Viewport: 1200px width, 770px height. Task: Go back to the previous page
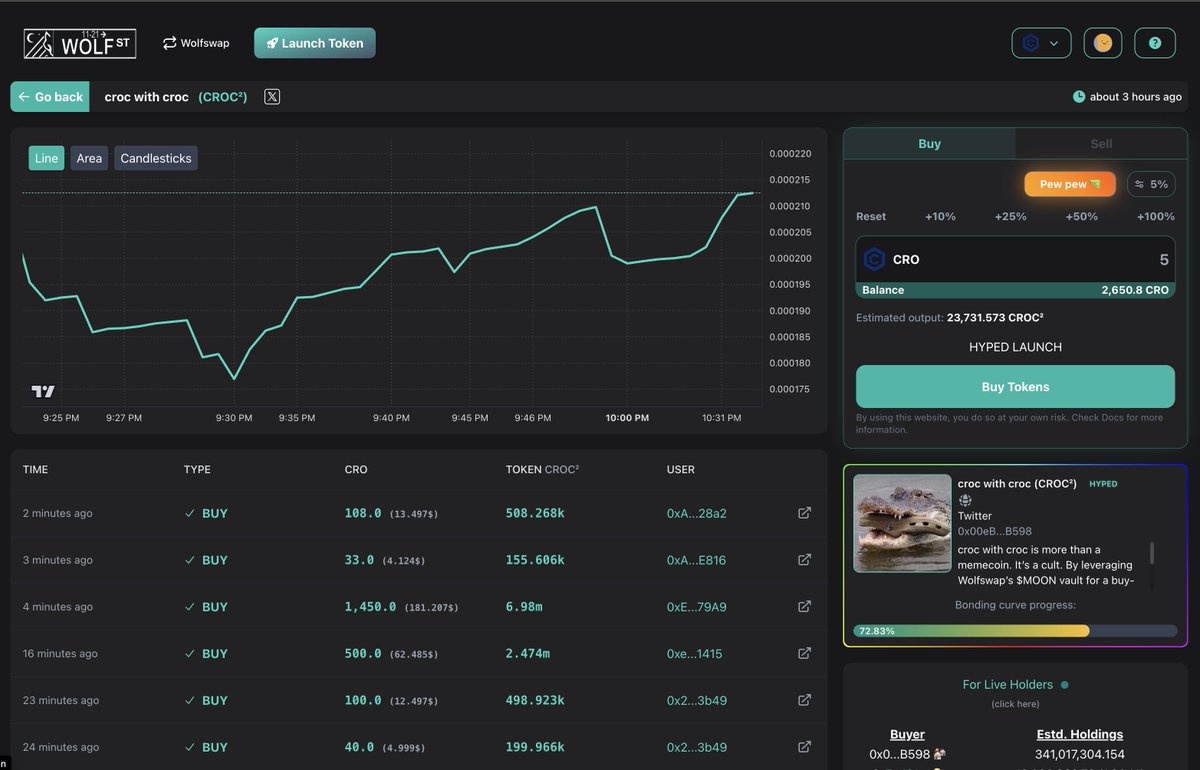pyautogui.click(x=50, y=97)
